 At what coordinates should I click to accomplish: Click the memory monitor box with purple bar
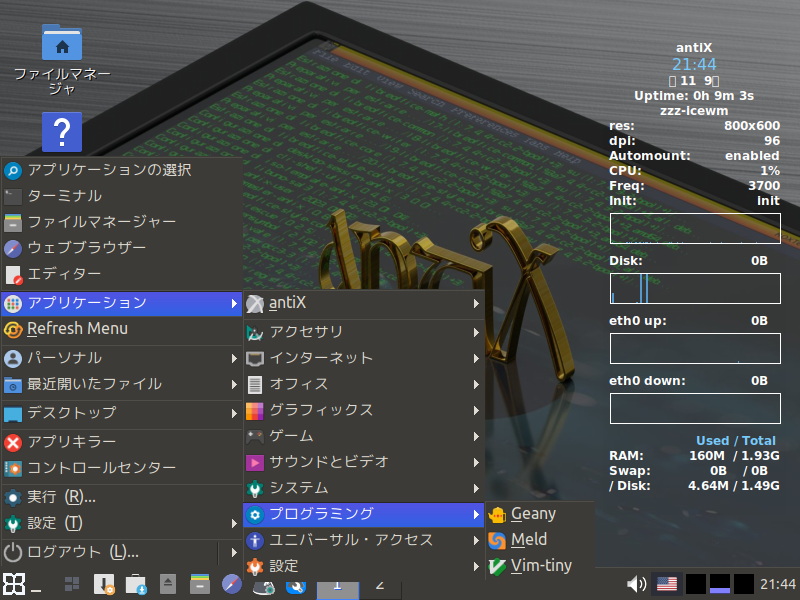pos(720,584)
